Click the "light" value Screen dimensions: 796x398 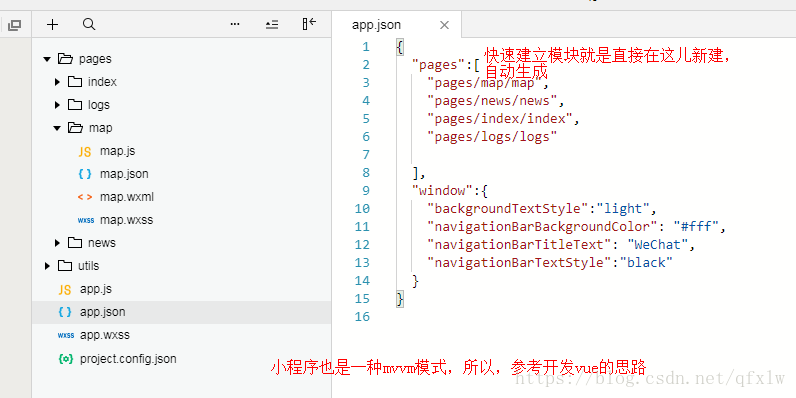click(623, 209)
